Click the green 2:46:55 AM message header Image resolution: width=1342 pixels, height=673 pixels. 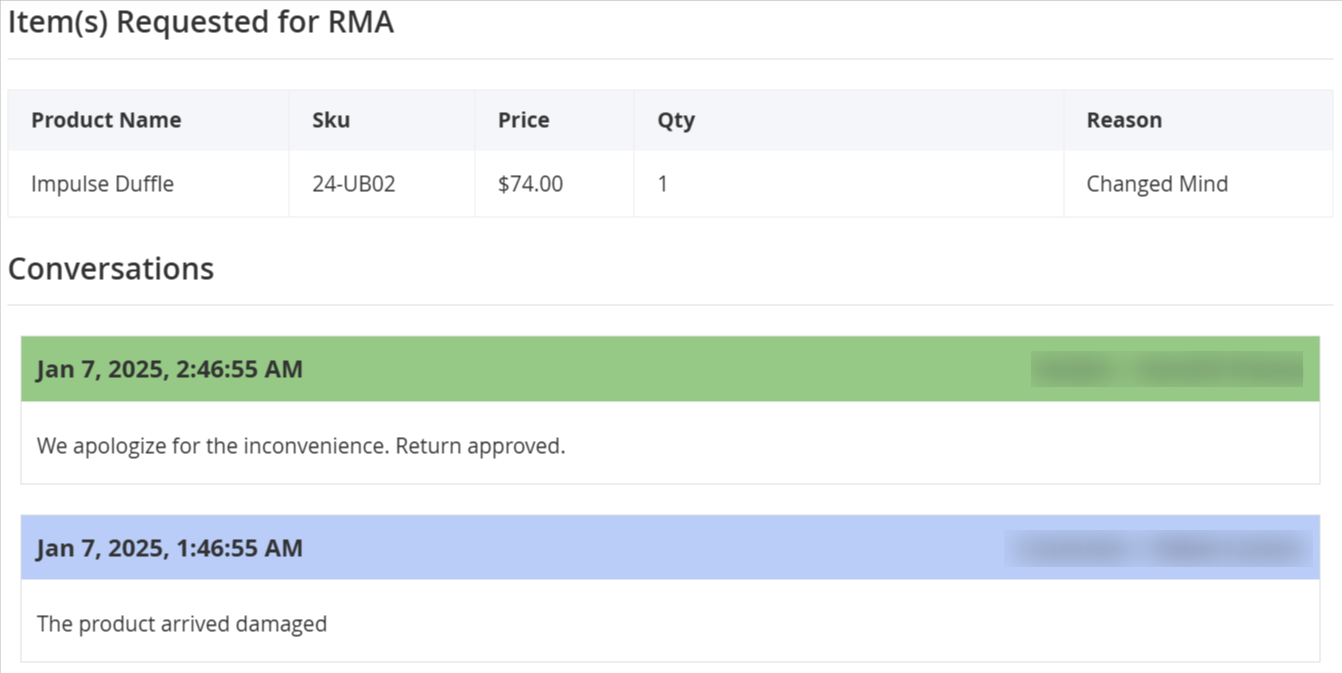pos(670,369)
